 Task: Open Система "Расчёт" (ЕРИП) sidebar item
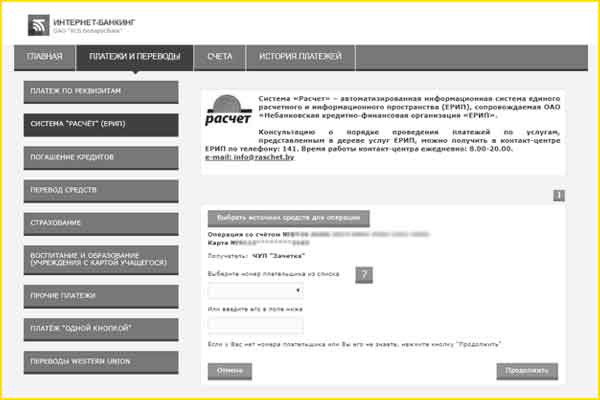[x=100, y=124]
